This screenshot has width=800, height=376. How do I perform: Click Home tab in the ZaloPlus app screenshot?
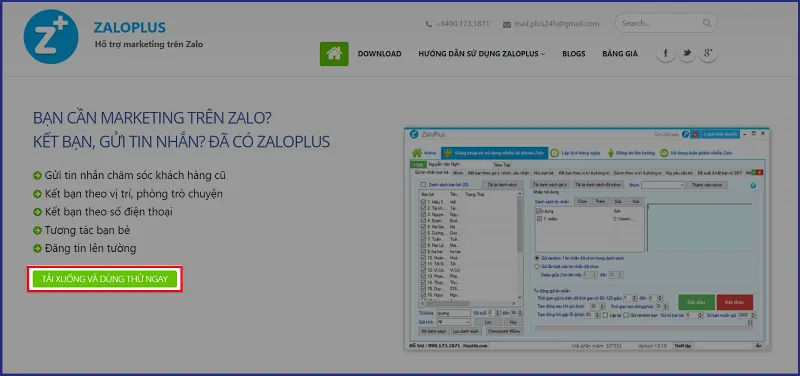click(x=424, y=153)
